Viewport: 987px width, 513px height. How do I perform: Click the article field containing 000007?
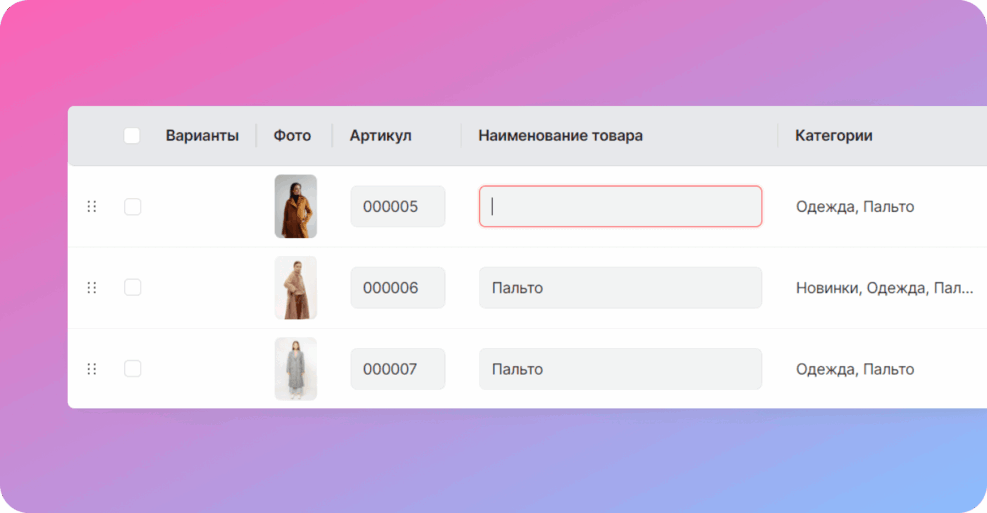(x=397, y=369)
